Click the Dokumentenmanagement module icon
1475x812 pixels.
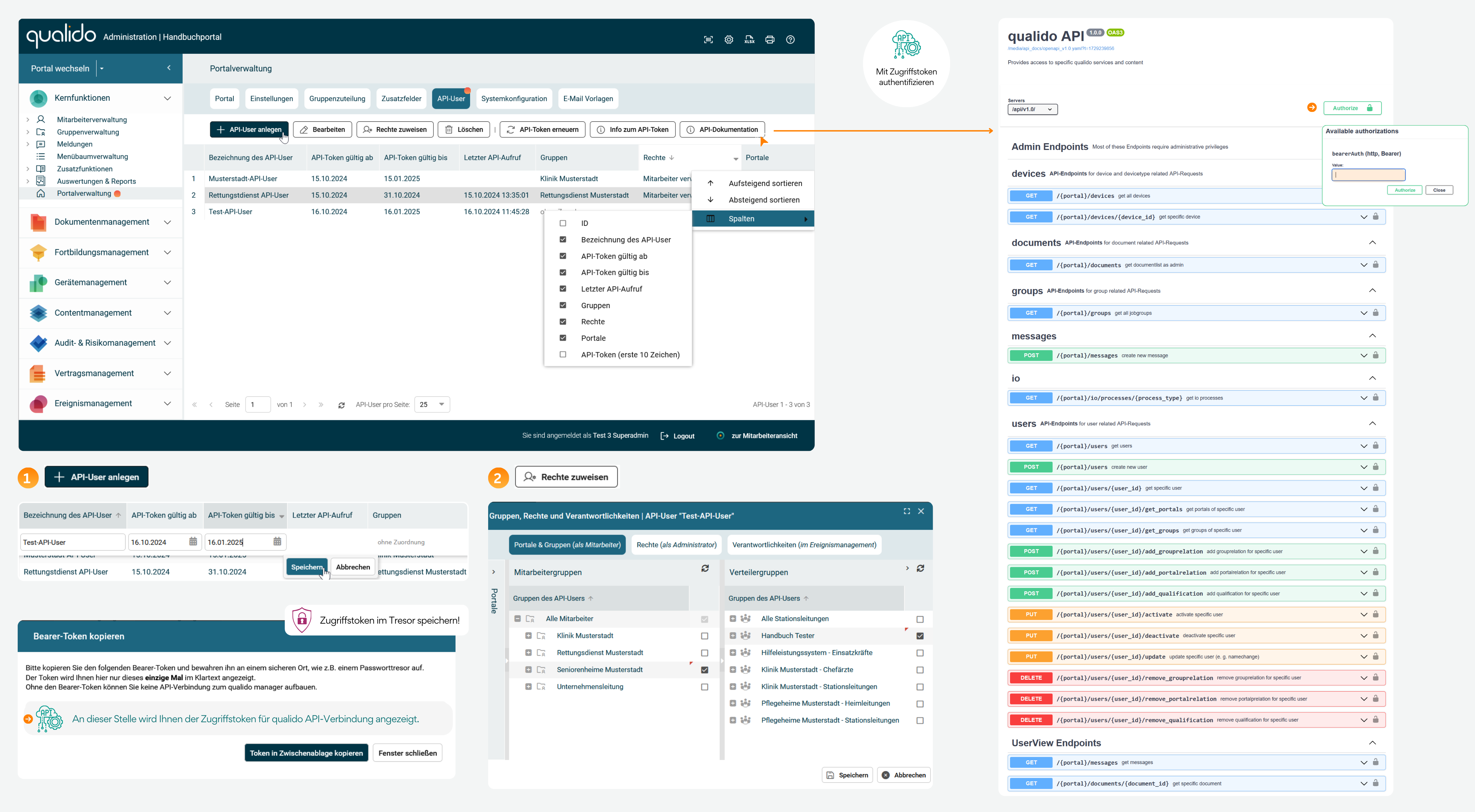(38, 222)
